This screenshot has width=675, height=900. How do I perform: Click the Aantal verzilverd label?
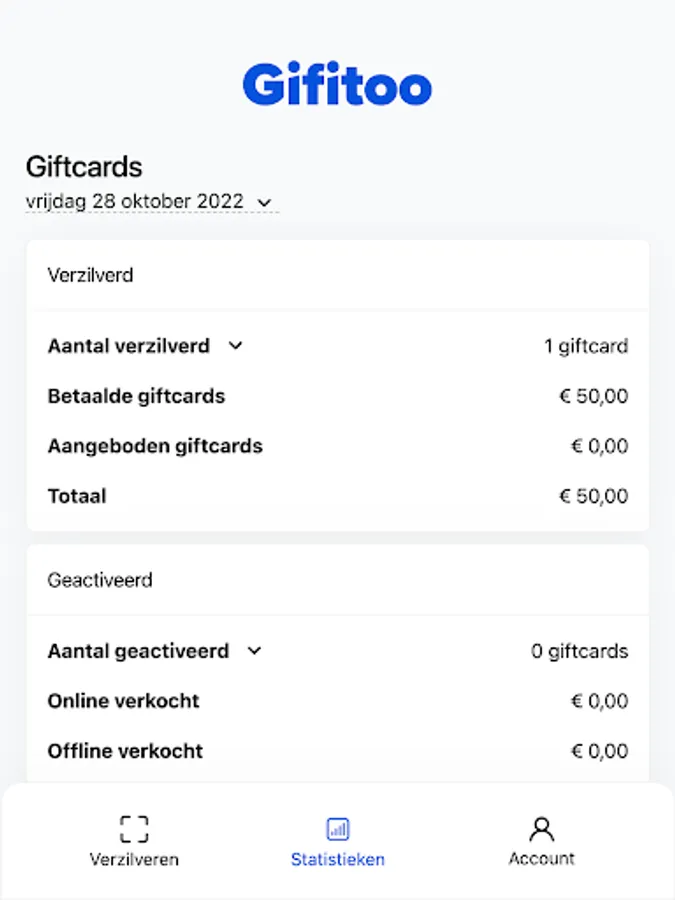129,346
